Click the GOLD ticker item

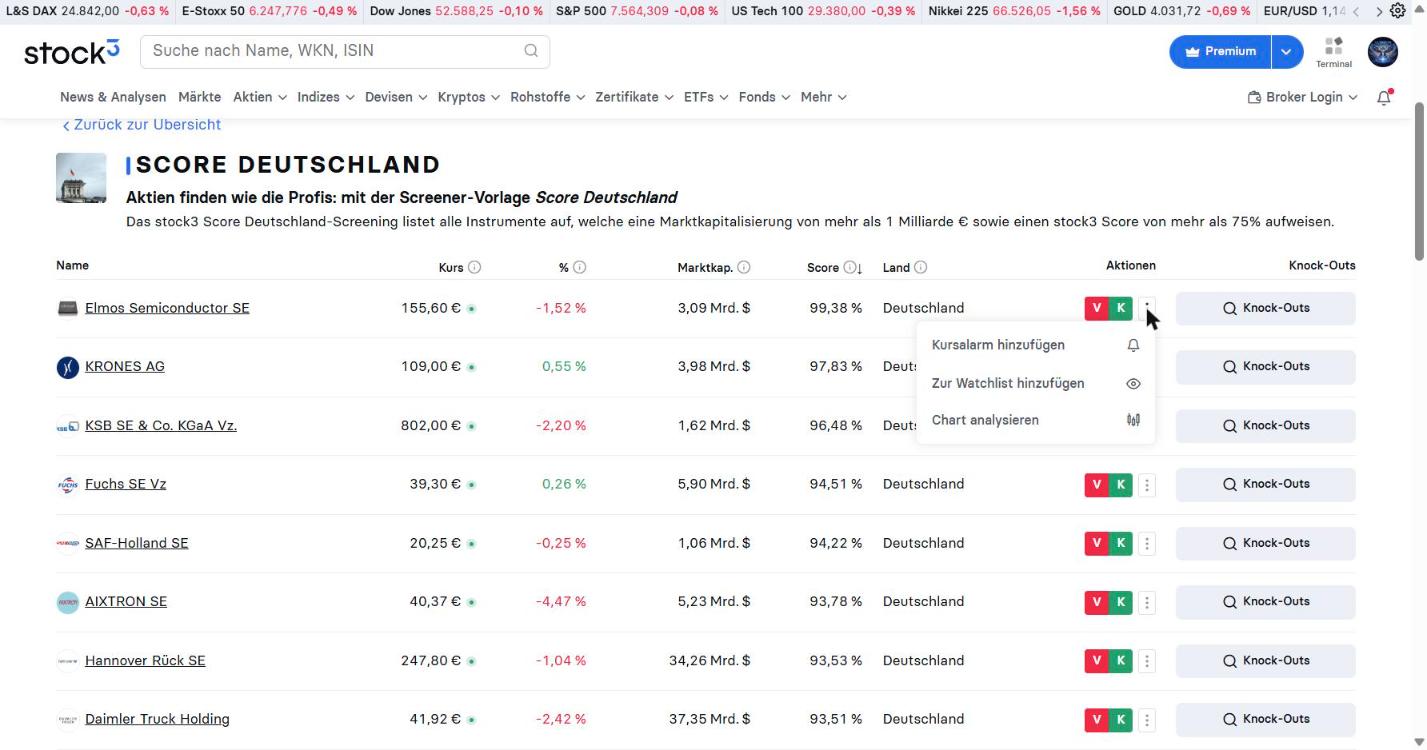pyautogui.click(x=1180, y=11)
